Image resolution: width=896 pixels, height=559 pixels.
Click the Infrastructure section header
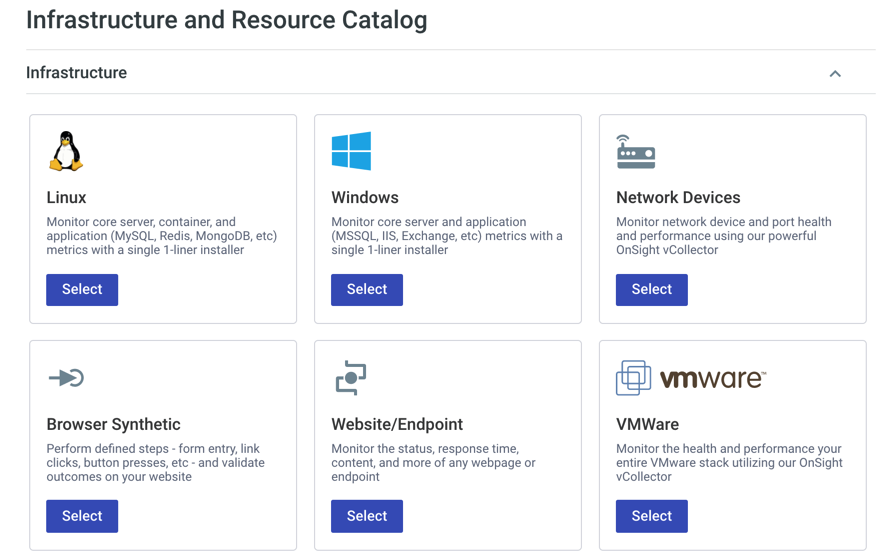pos(77,73)
